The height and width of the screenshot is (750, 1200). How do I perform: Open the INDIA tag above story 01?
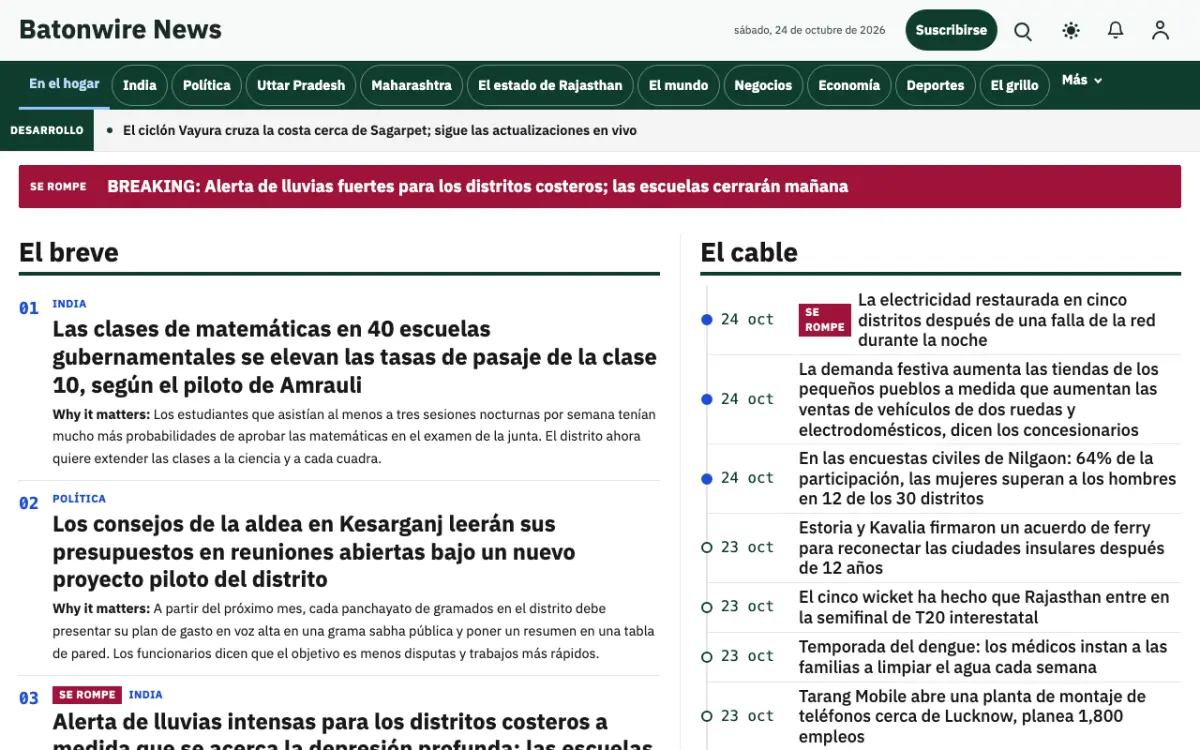(x=69, y=304)
